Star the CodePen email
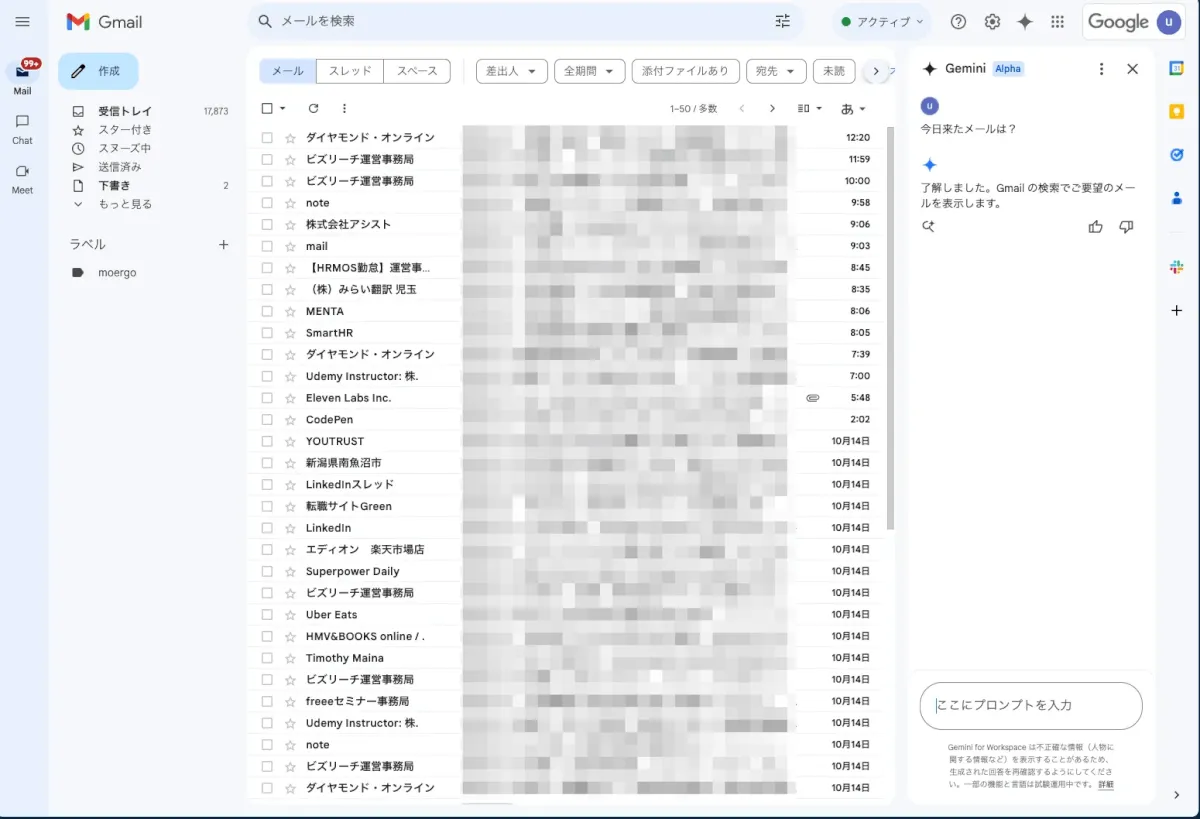1200x819 pixels. pyautogui.click(x=290, y=420)
